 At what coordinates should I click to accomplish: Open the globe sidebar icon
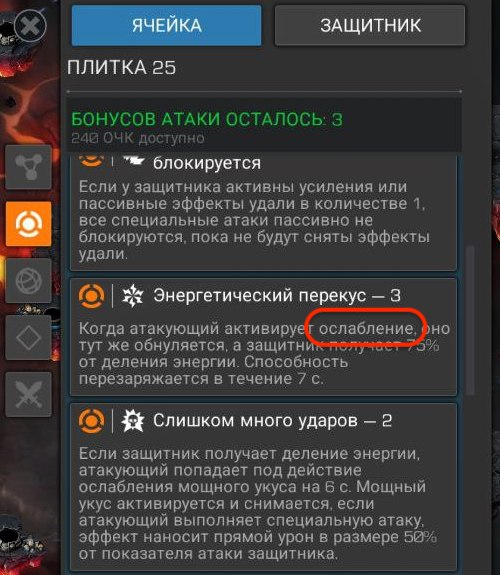coord(29,281)
